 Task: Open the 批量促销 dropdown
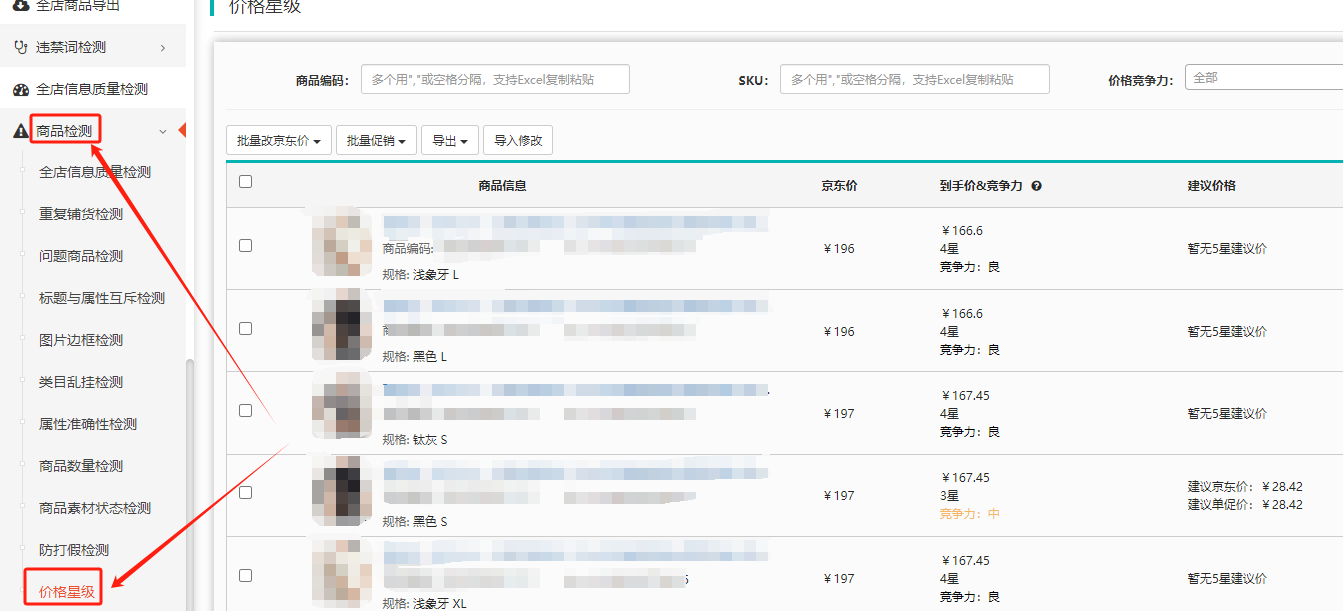[x=376, y=141]
